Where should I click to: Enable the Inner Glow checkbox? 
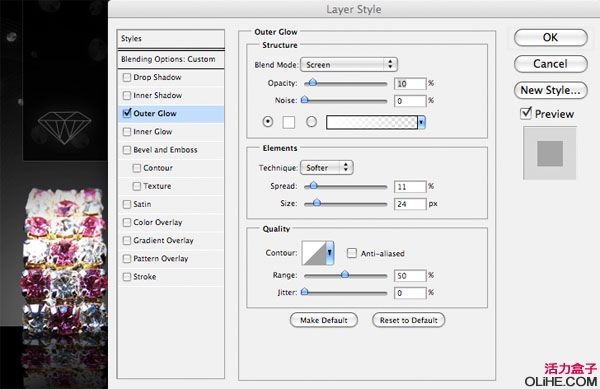(127, 132)
